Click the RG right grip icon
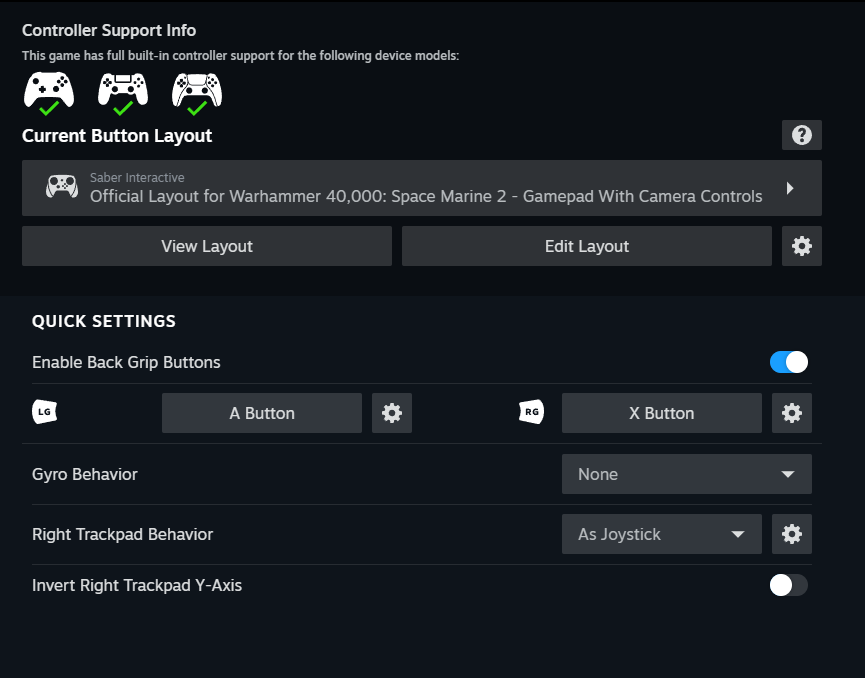865x678 pixels. point(531,412)
